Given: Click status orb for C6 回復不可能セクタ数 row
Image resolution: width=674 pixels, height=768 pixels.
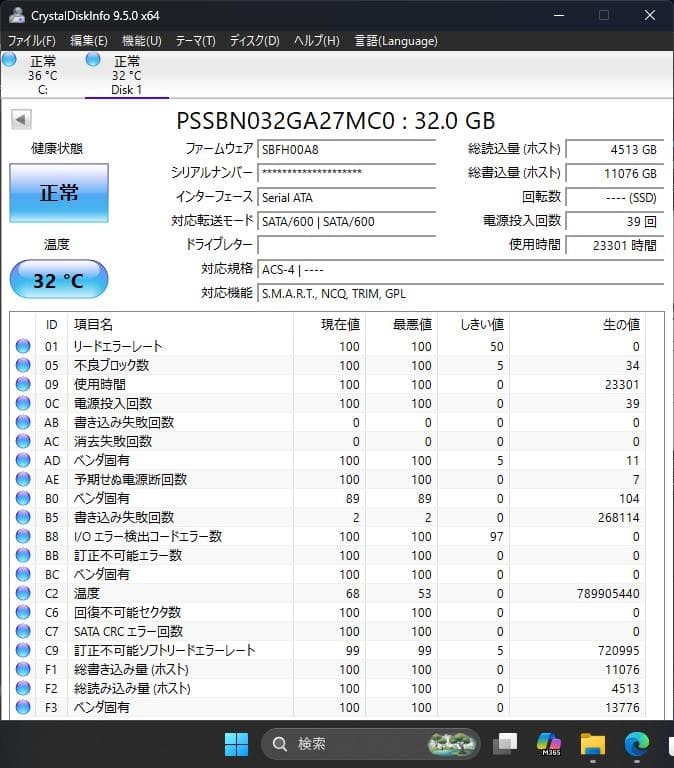Looking at the screenshot, I should [x=23, y=612].
